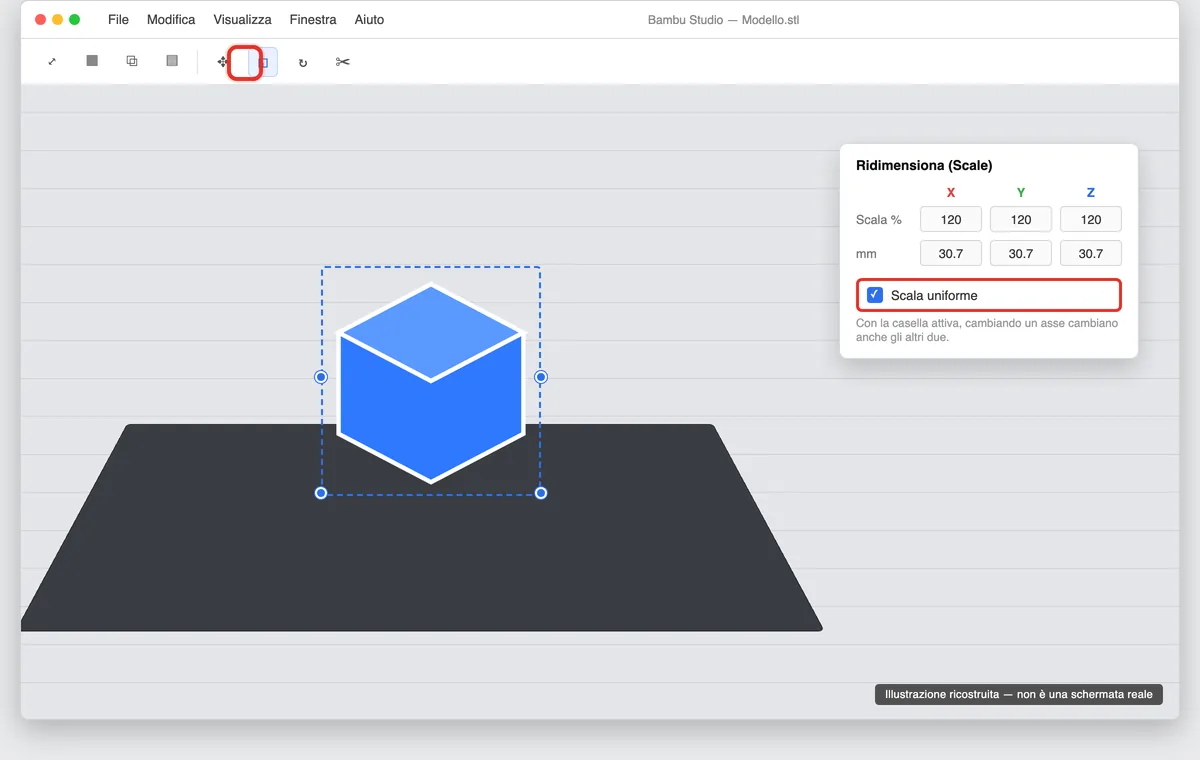Click the left middle handle of the selection box
The image size is (1200, 760).
(321, 377)
